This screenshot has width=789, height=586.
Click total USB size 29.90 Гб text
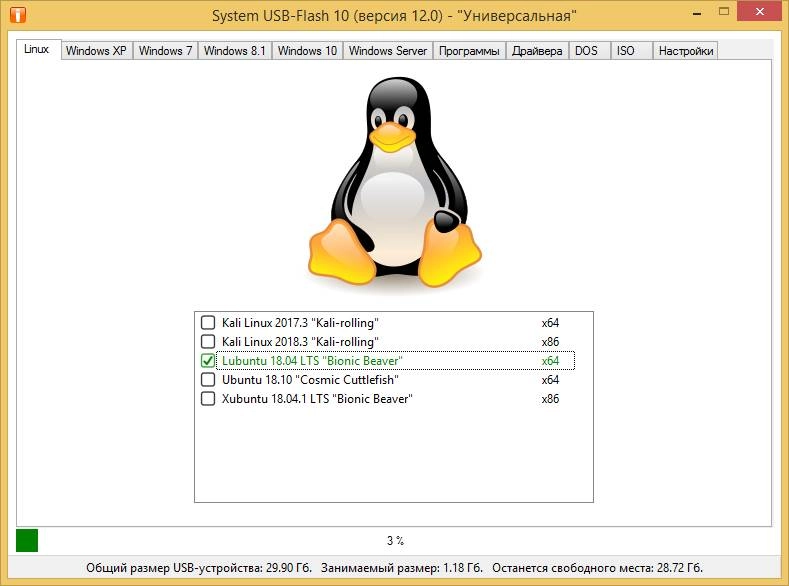click(x=199, y=568)
